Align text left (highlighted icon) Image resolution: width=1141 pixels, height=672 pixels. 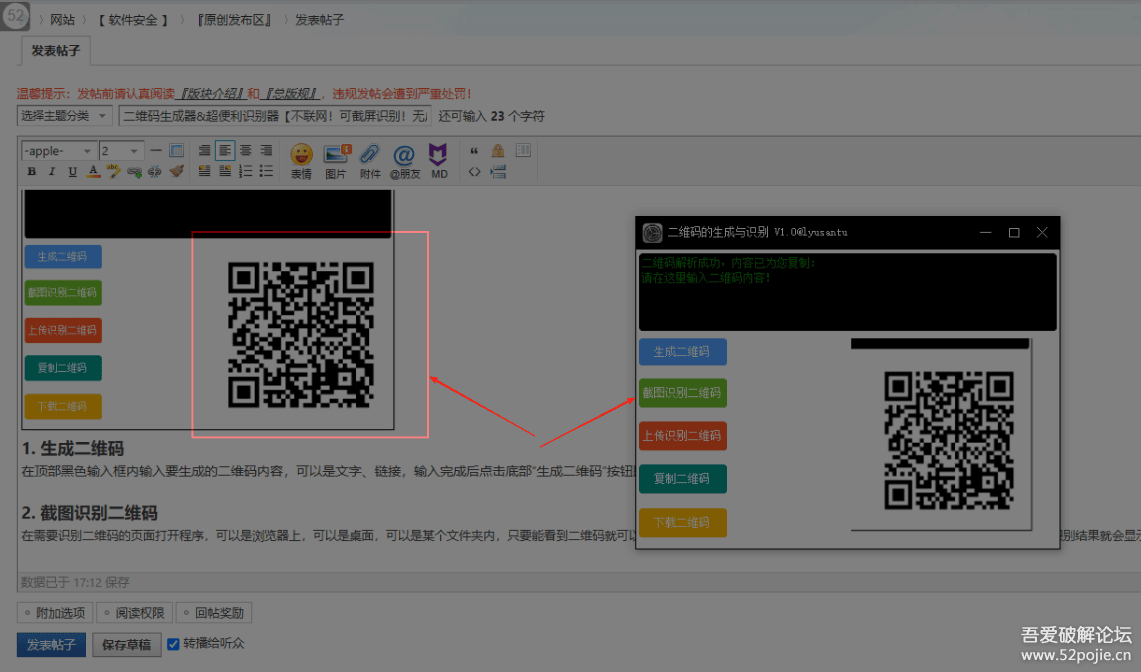(225, 151)
